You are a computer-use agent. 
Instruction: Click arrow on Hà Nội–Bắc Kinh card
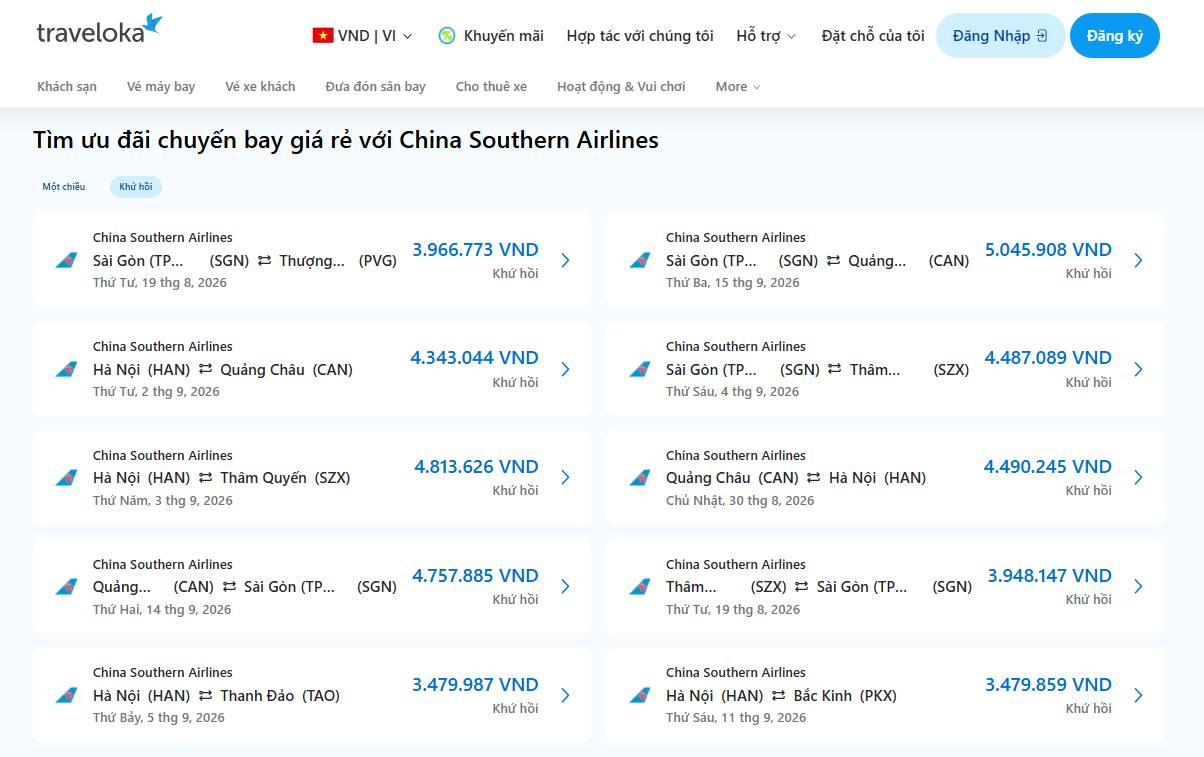click(1138, 695)
